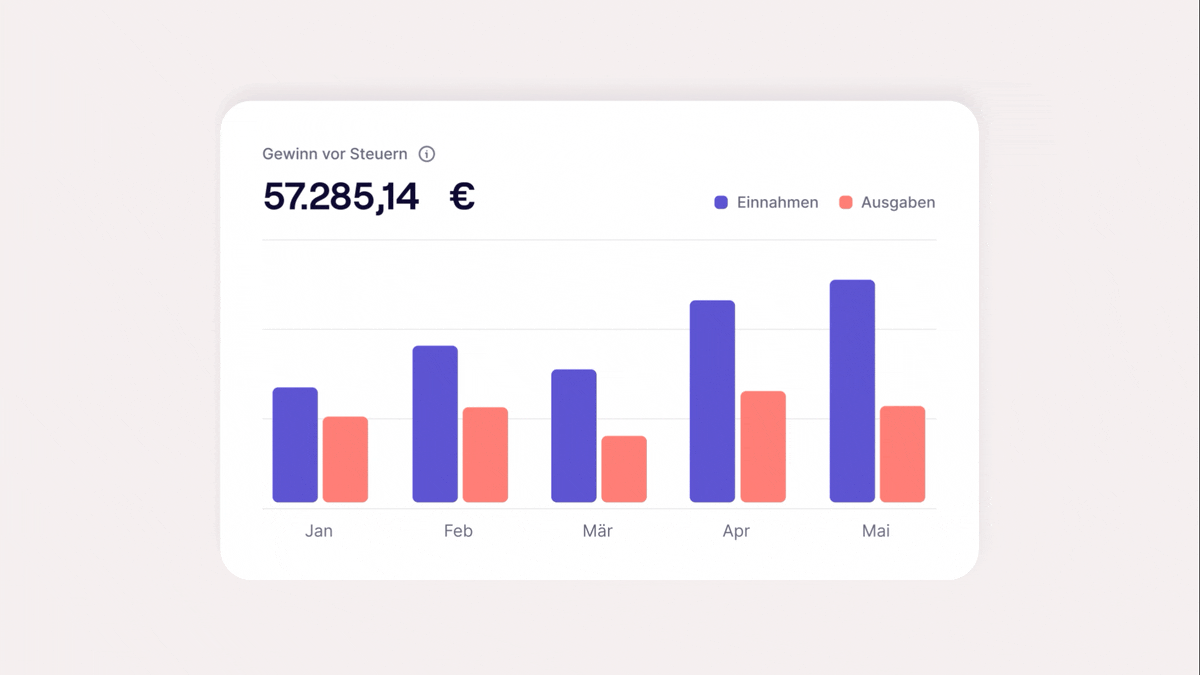Click the 57.285,14 € profit amount
Image resolution: width=1200 pixels, height=675 pixels.
[x=368, y=197]
